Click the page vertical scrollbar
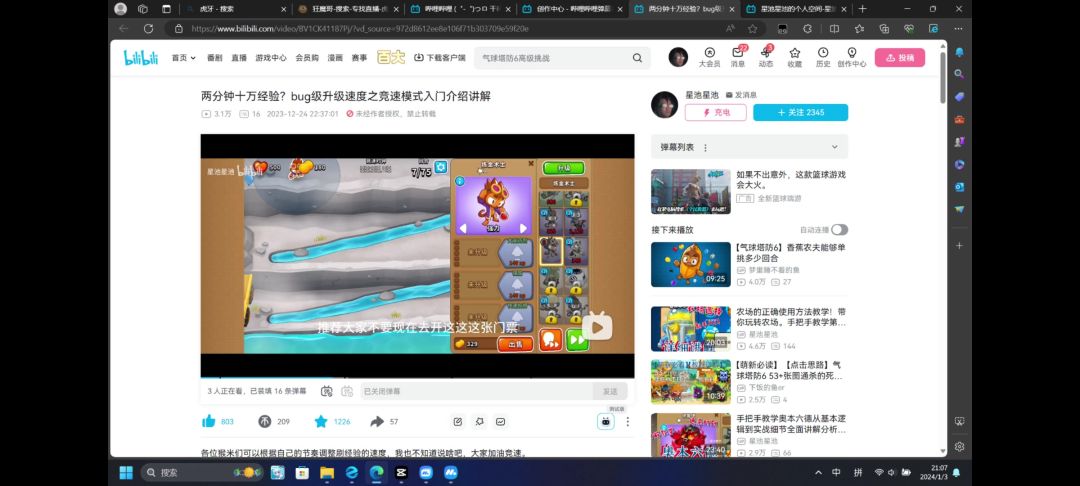 tap(942, 77)
